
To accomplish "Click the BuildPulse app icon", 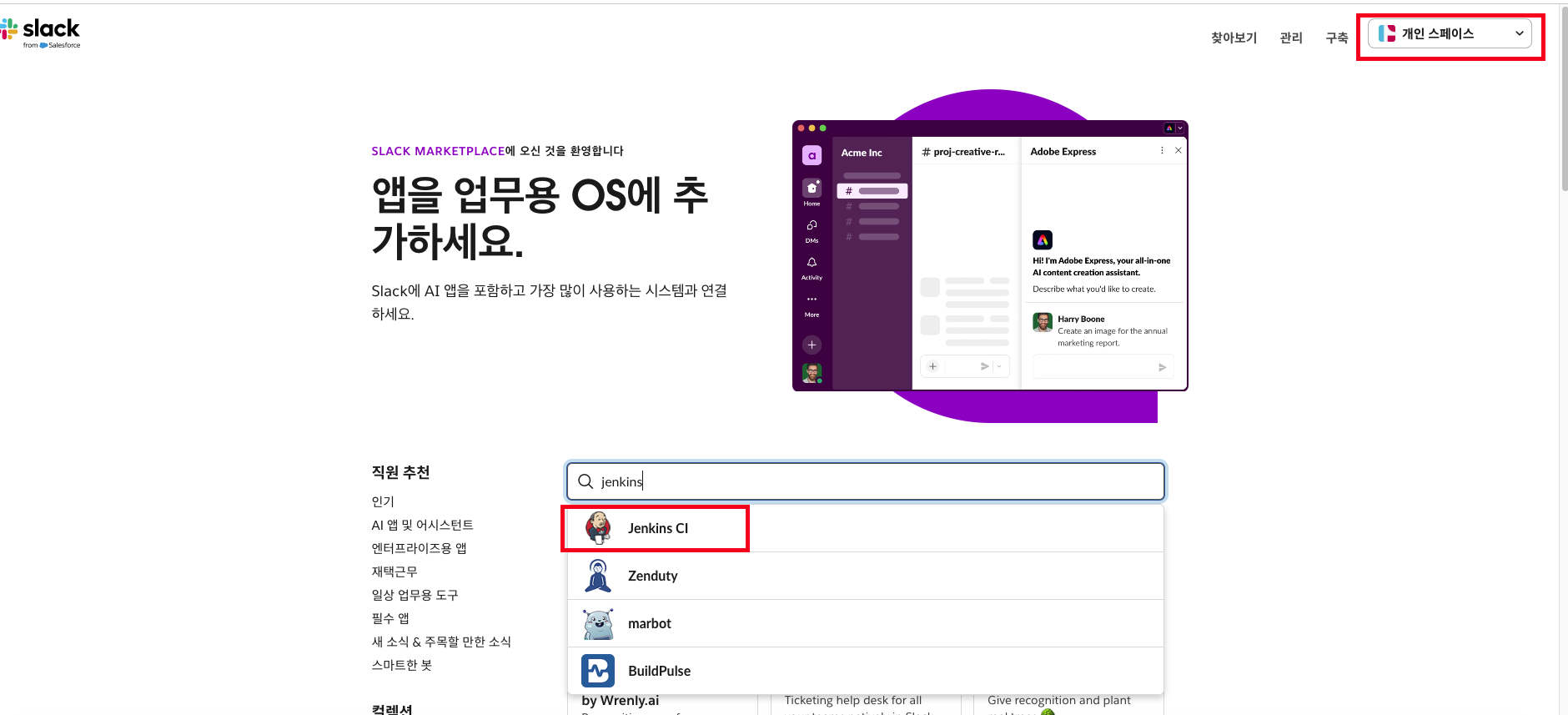I will pos(598,671).
